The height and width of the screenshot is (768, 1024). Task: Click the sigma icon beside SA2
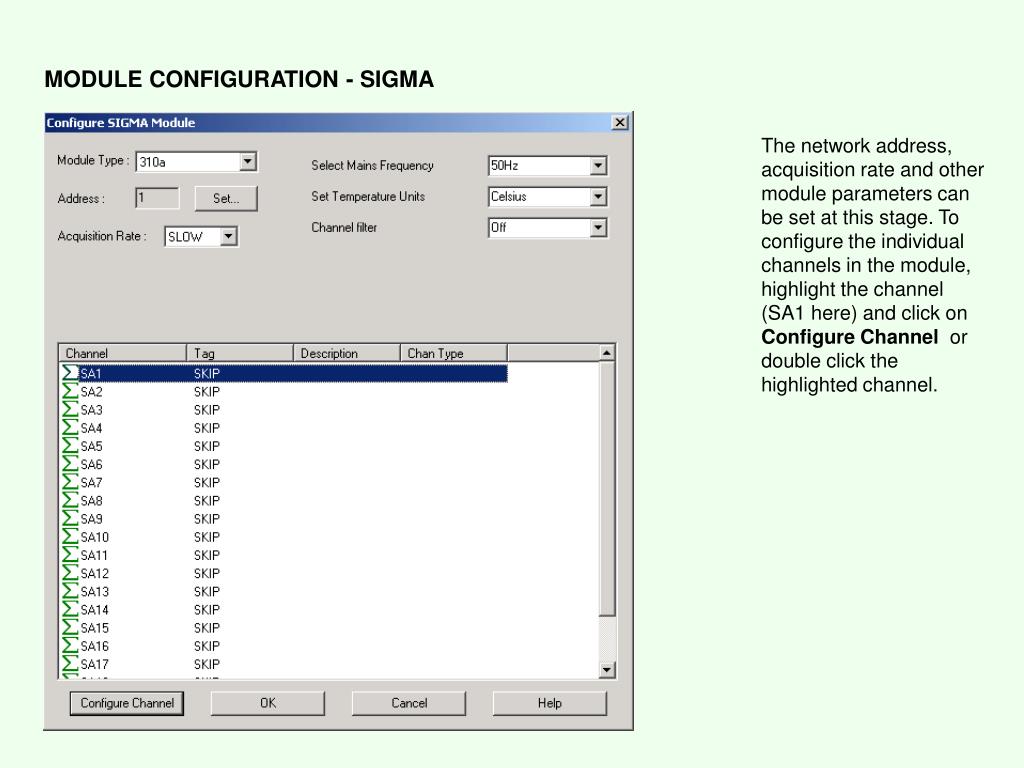click(x=70, y=391)
